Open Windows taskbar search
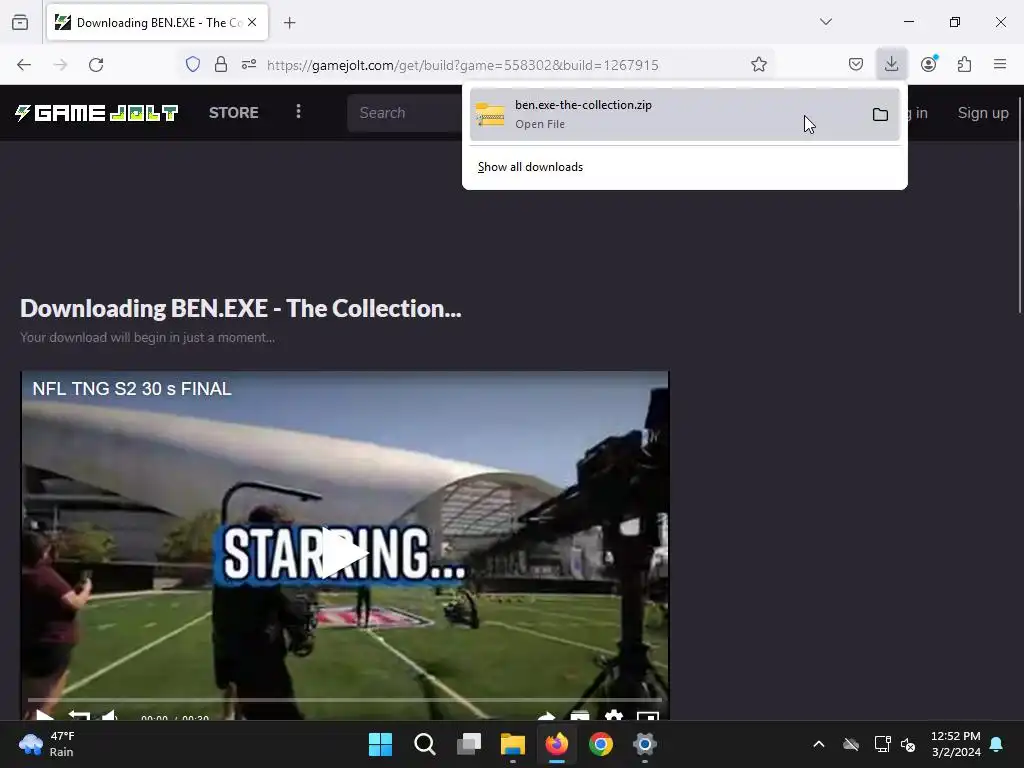The height and width of the screenshot is (768, 1024). 424,744
